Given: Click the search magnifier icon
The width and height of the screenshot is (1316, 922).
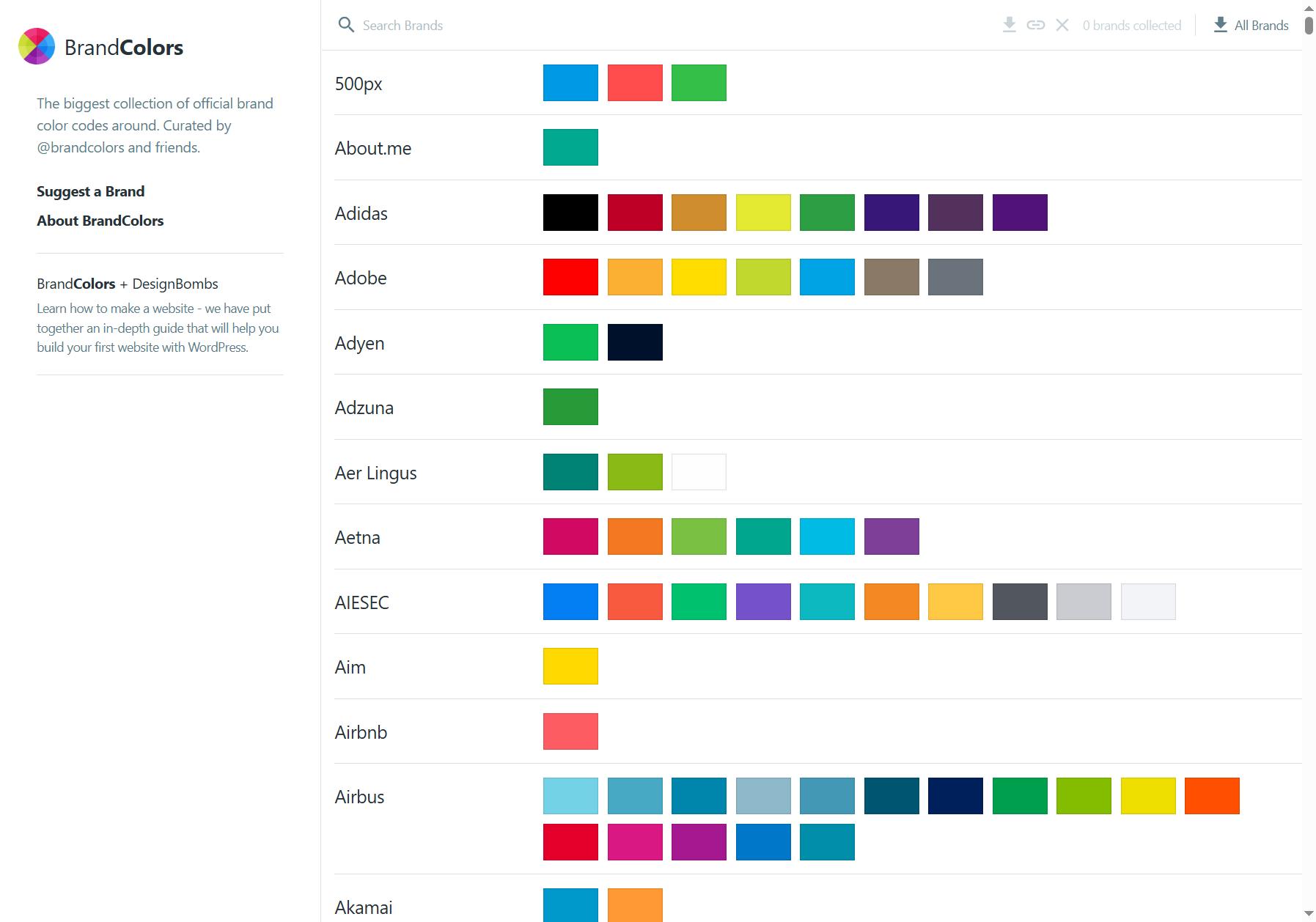Looking at the screenshot, I should pos(346,25).
